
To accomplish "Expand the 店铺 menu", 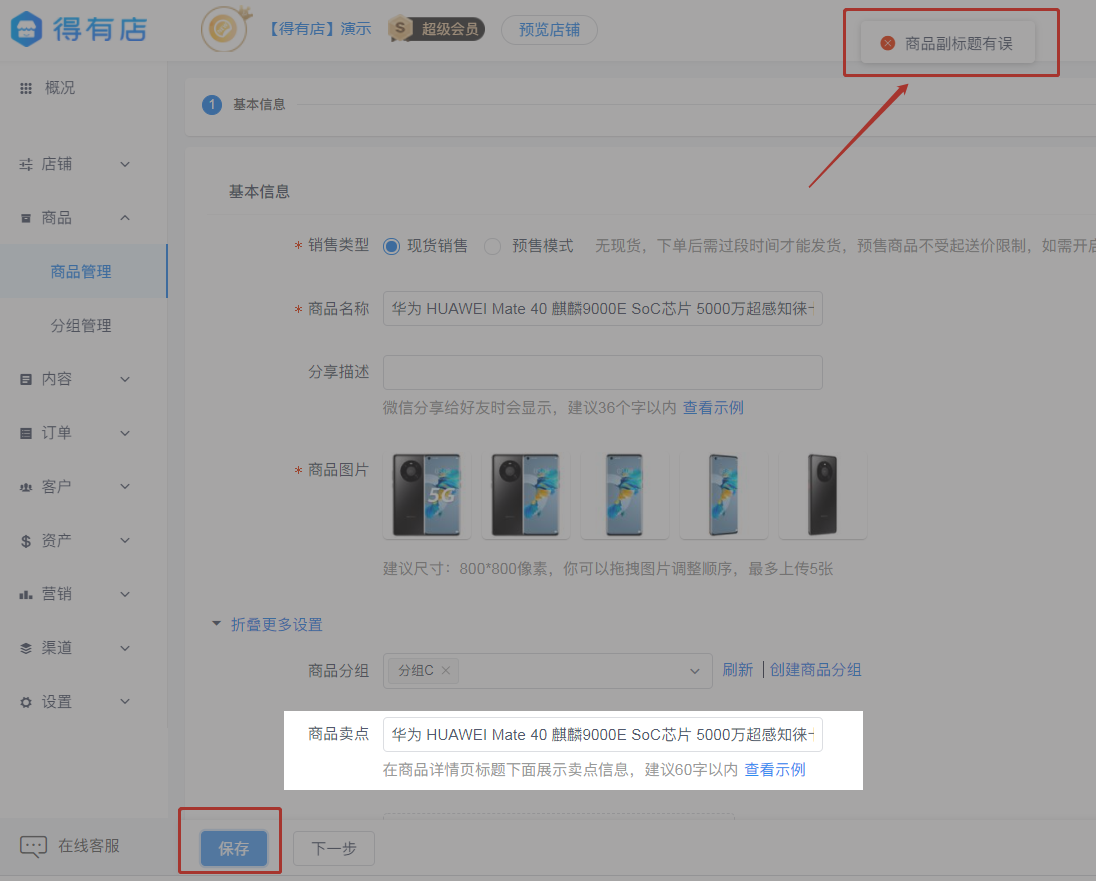I will 125,164.
